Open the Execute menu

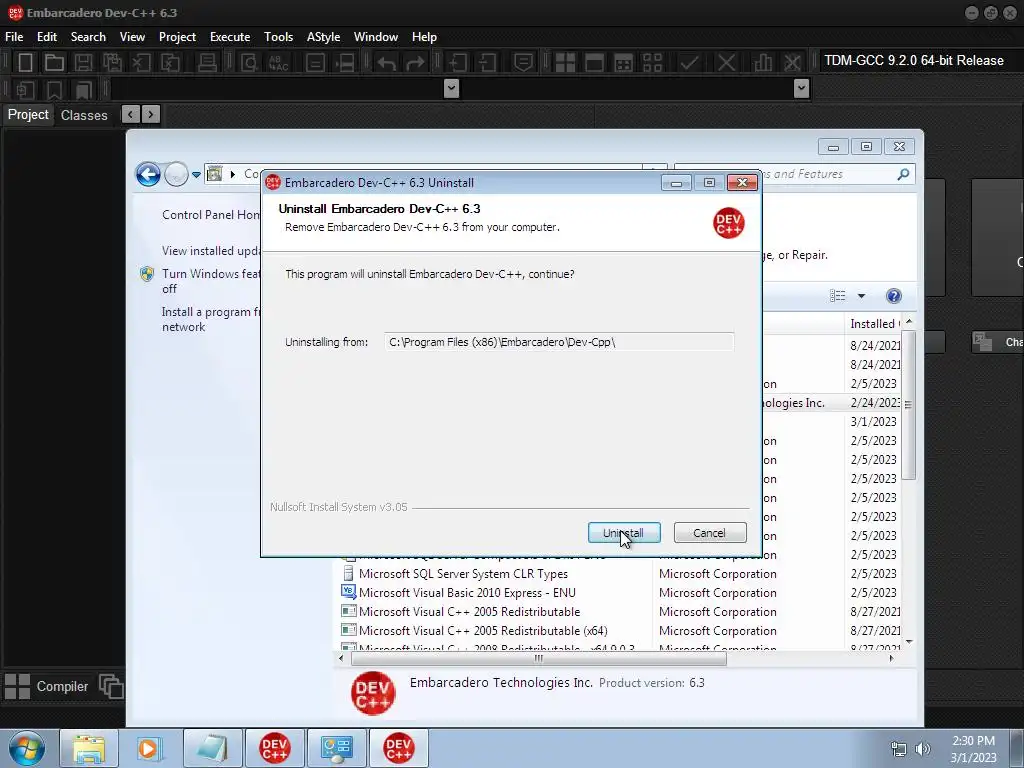point(230,37)
